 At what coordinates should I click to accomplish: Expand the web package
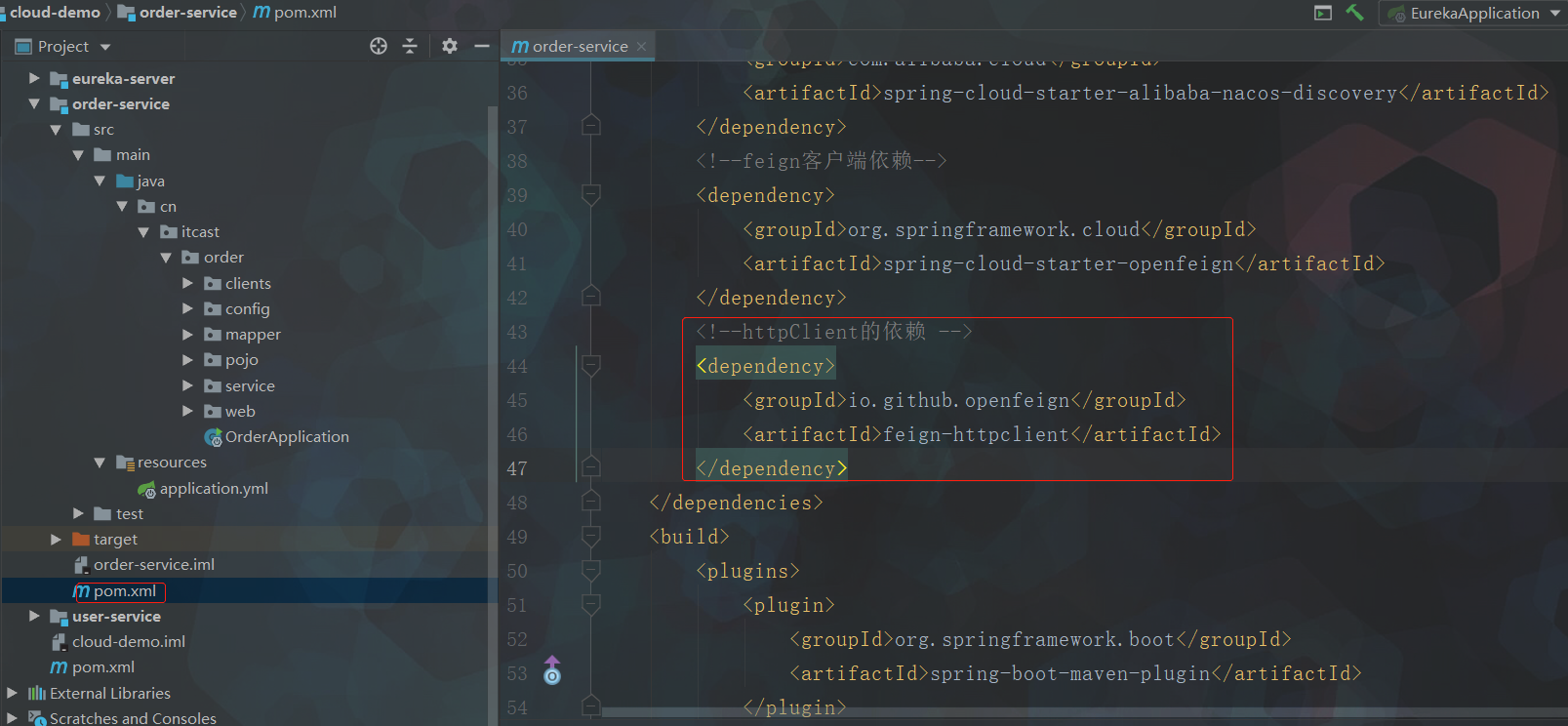tap(187, 411)
